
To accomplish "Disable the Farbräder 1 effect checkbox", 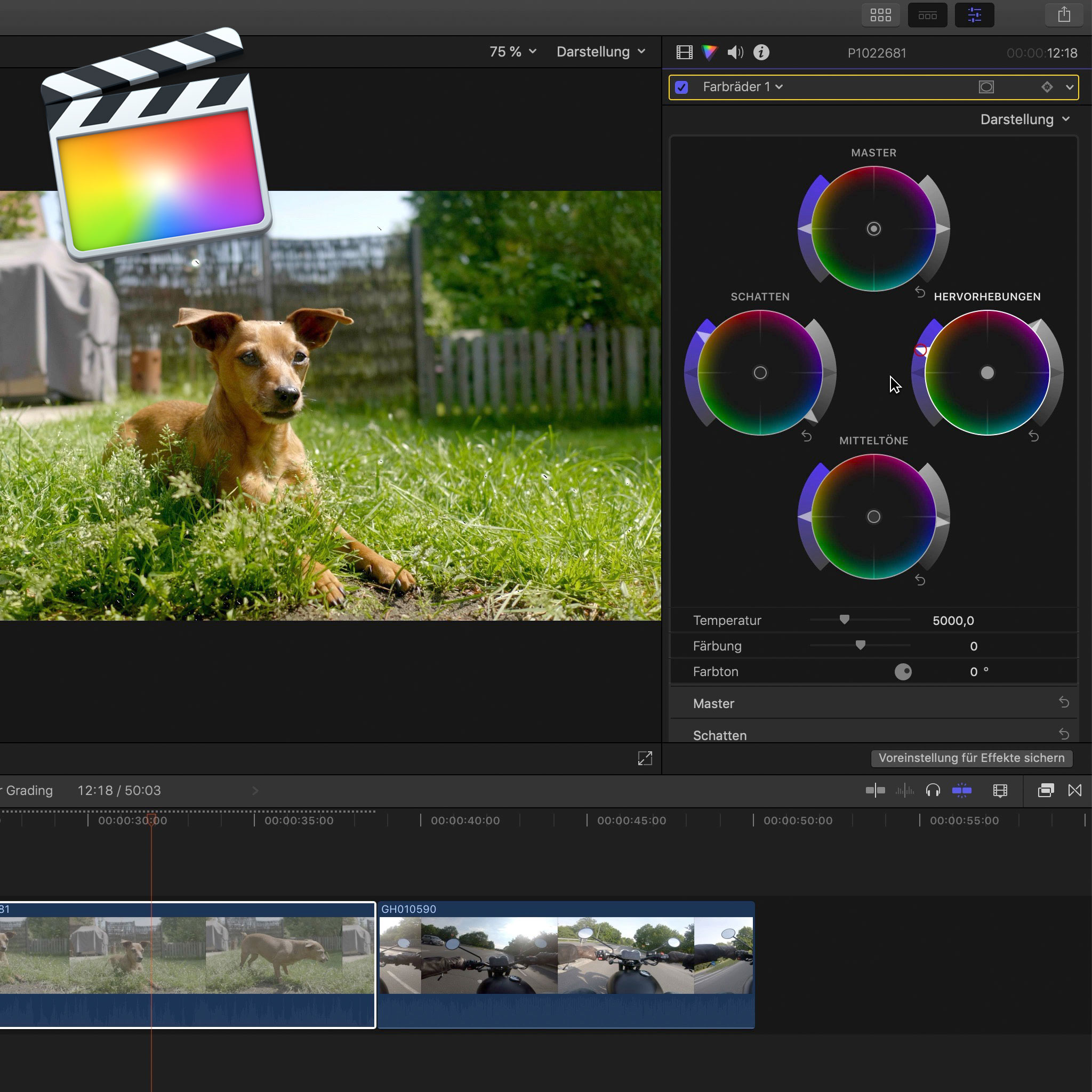I will point(681,87).
